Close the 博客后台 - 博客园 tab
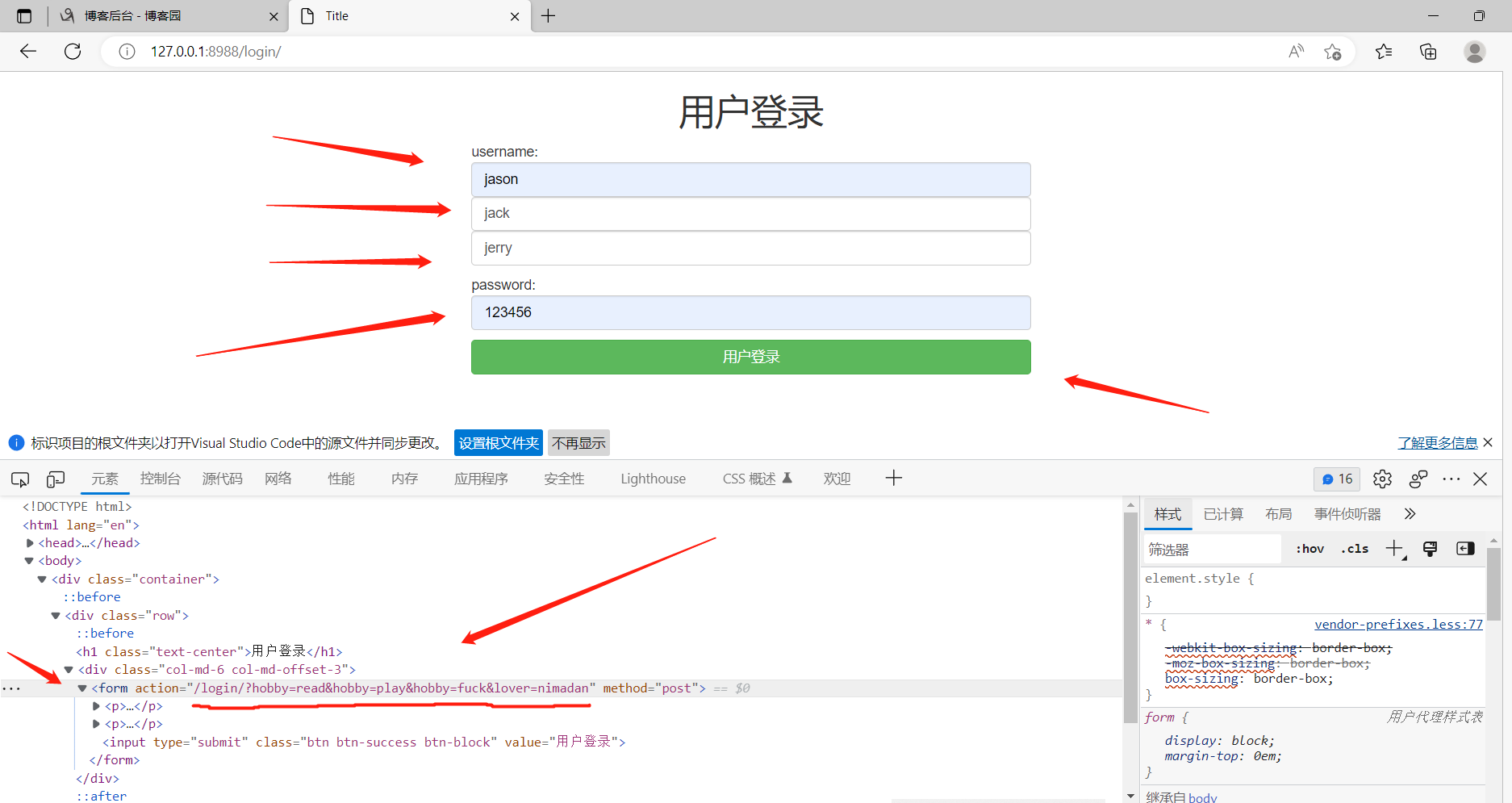 point(274,16)
